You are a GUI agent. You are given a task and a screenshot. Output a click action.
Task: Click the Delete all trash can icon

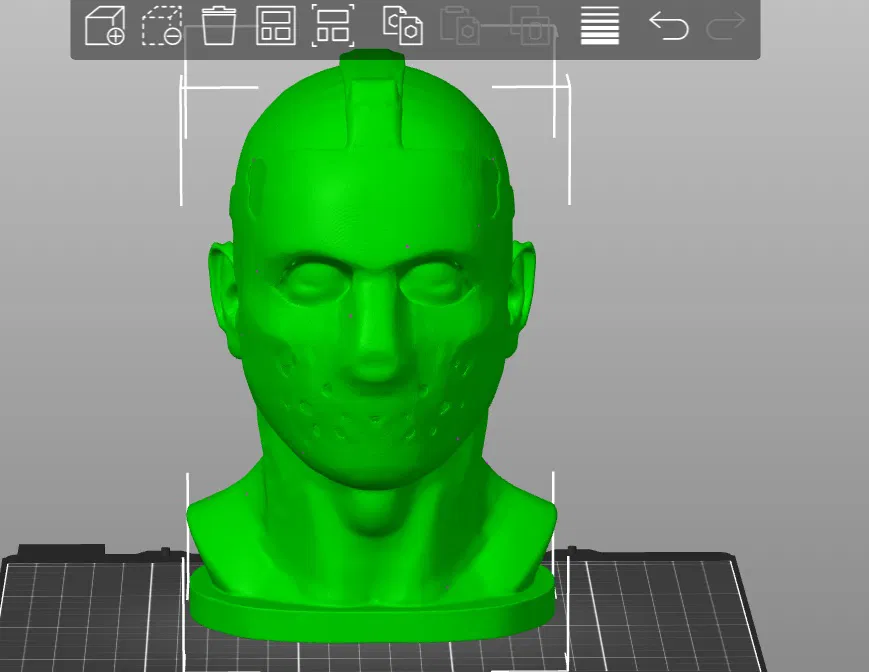219,25
